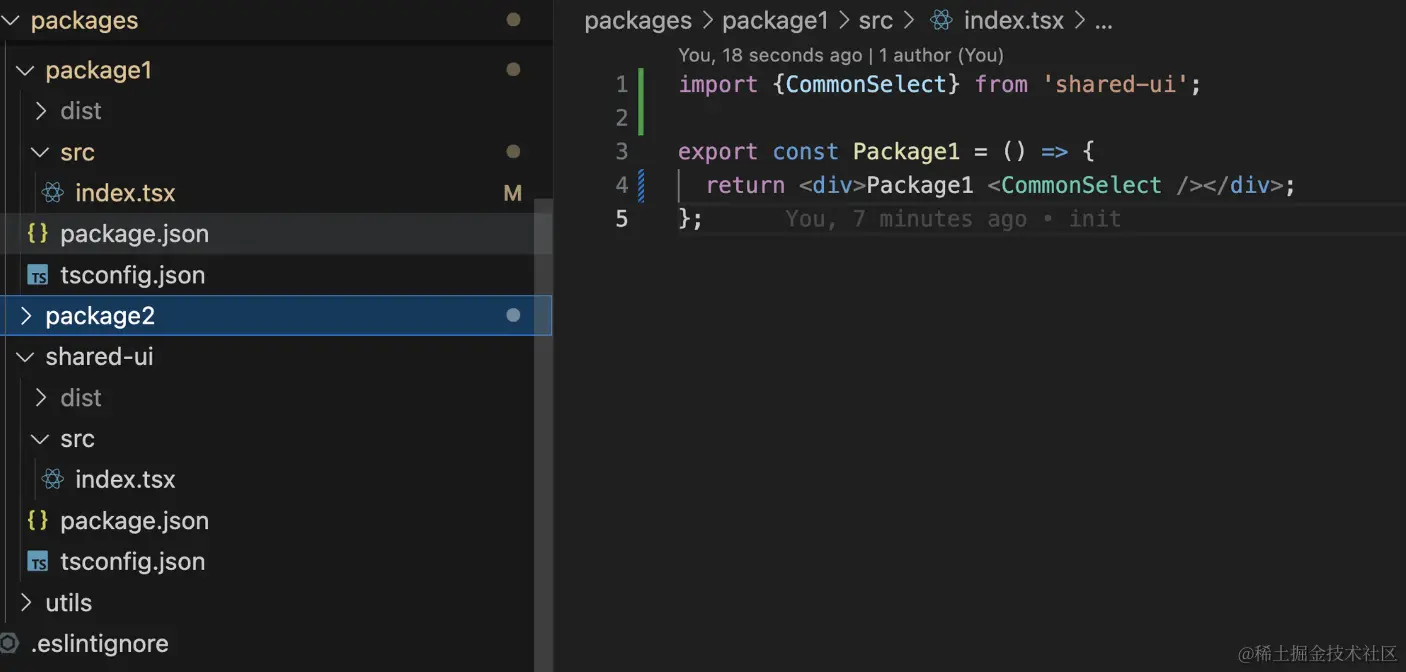Image resolution: width=1406 pixels, height=672 pixels.
Task: Open tsconfig.json under shared-ui
Action: pyautogui.click(x=132, y=562)
